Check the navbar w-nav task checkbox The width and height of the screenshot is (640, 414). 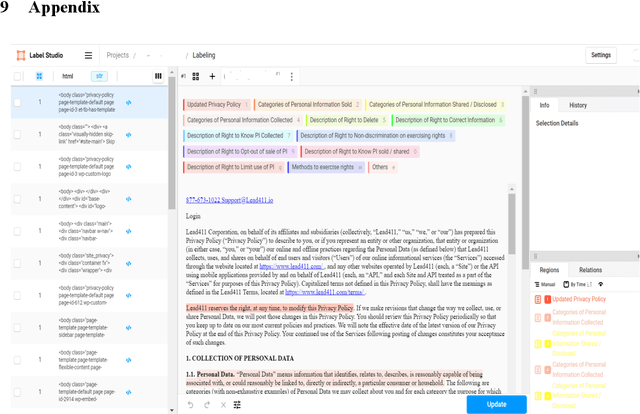pos(17,231)
